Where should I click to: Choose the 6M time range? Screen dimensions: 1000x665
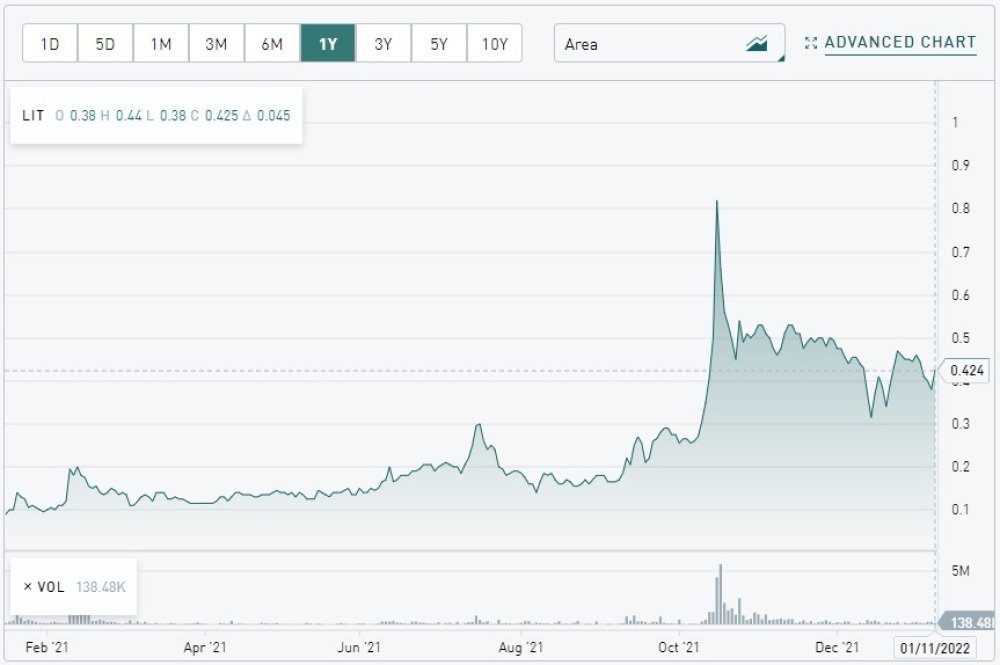272,43
